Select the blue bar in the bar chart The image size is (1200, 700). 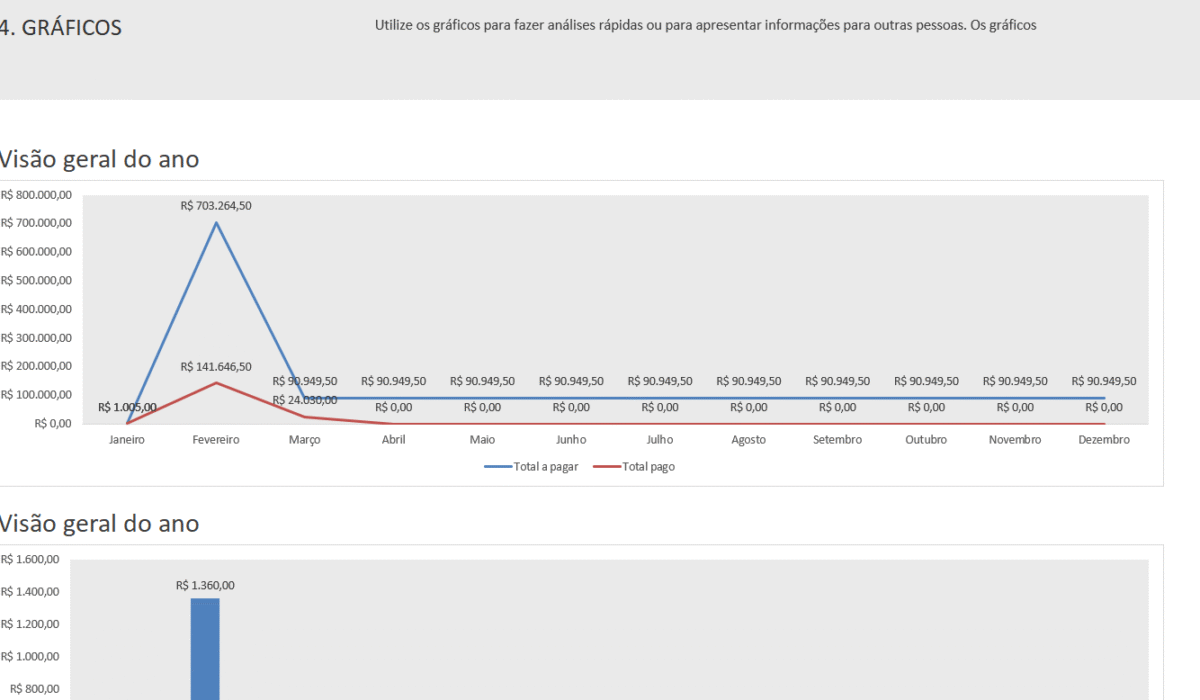205,648
